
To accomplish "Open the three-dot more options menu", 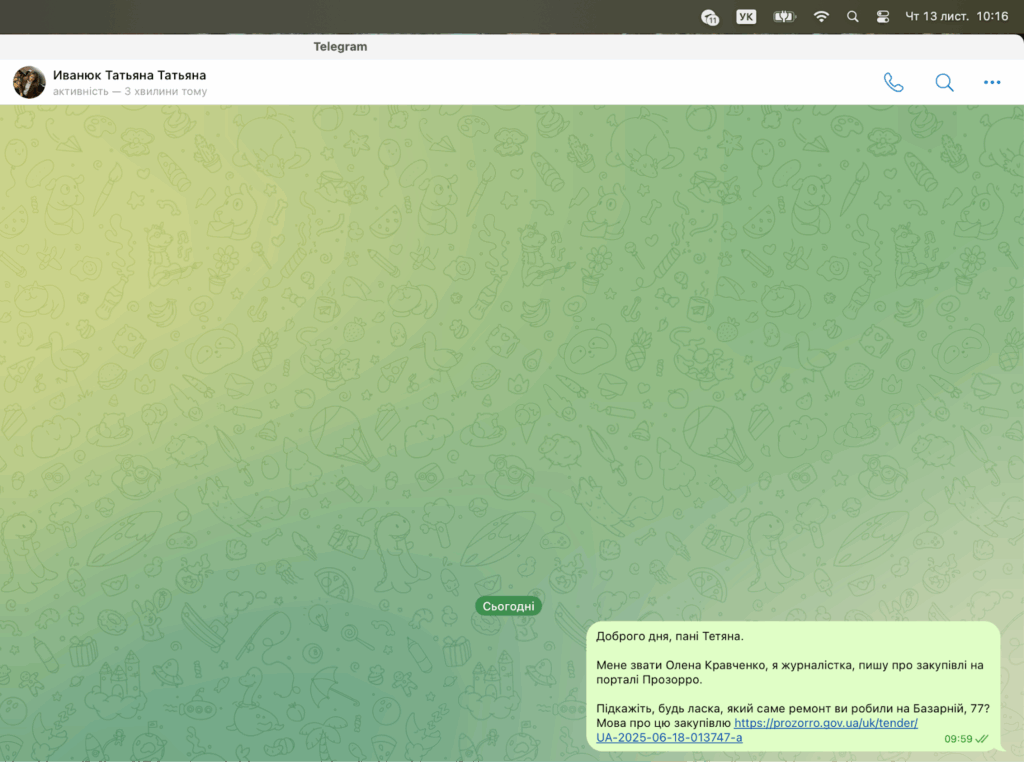I will tap(992, 83).
